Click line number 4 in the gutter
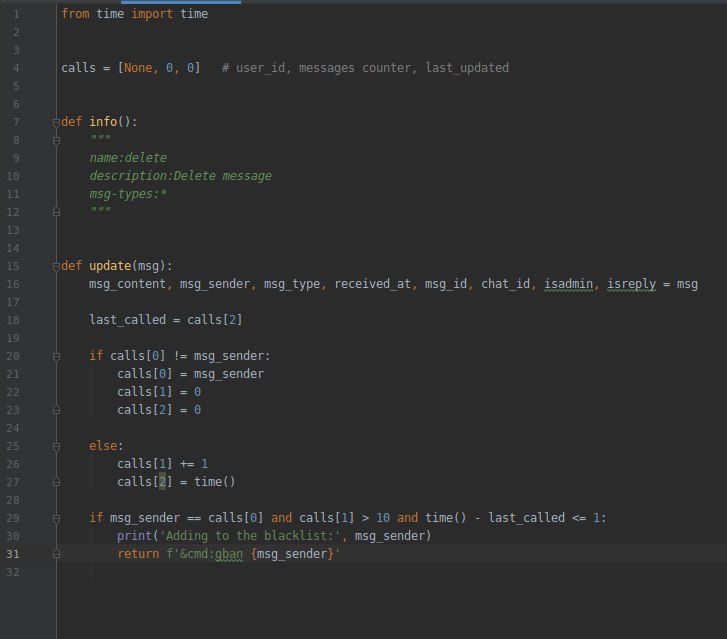The width and height of the screenshot is (727, 639). (x=16, y=68)
